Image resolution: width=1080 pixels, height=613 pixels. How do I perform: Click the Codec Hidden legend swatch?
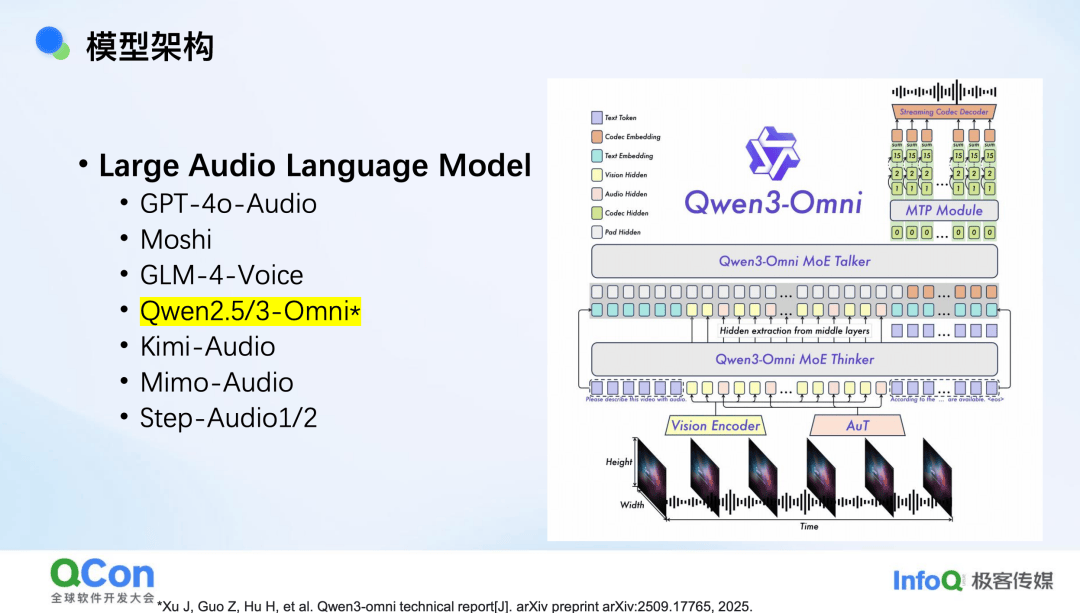click(596, 213)
